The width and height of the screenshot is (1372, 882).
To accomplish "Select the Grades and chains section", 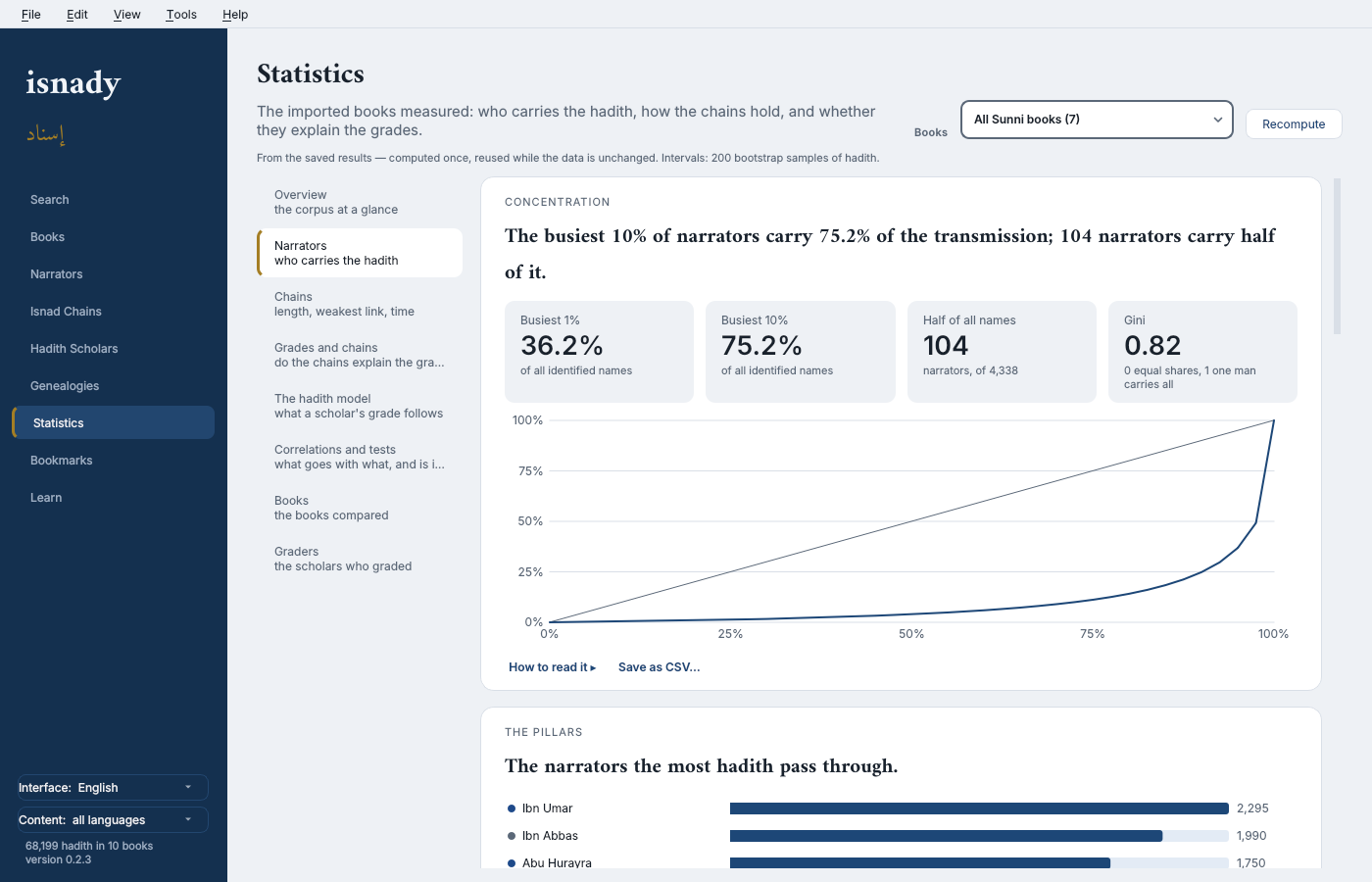I will (x=360, y=355).
